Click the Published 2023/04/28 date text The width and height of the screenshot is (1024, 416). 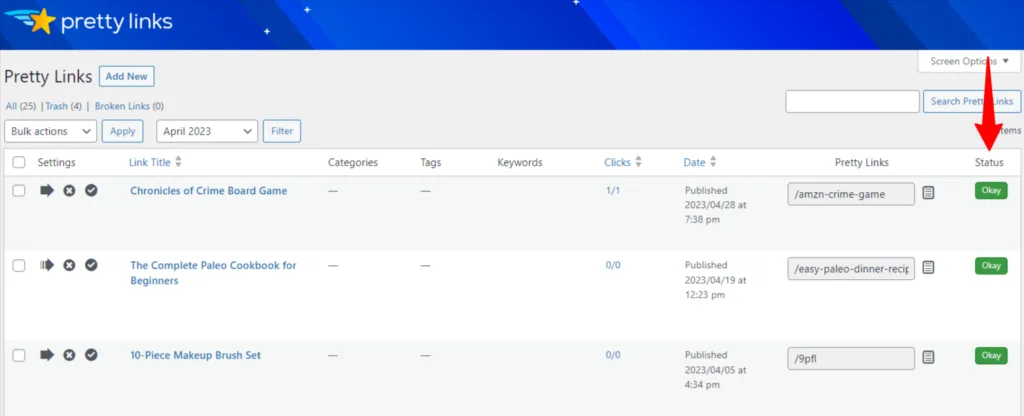(x=716, y=205)
